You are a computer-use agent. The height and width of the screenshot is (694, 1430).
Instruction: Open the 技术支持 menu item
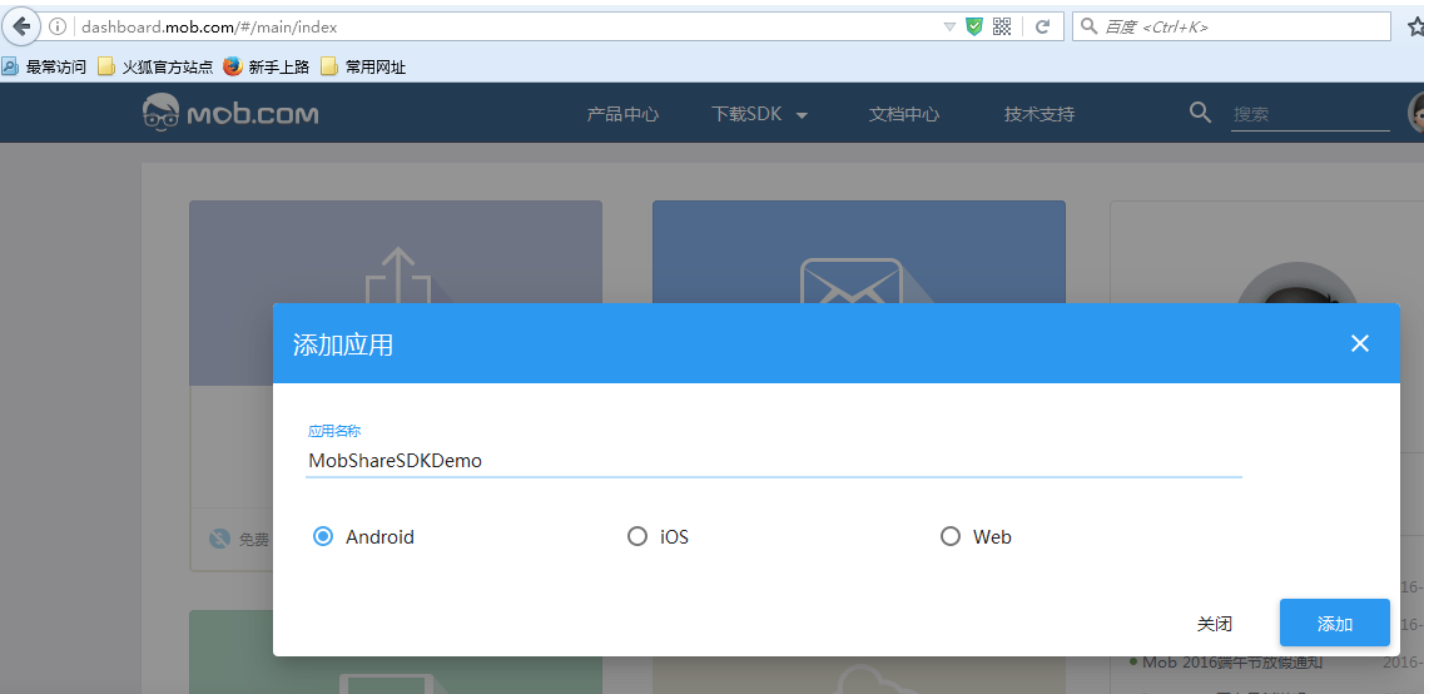point(1039,114)
